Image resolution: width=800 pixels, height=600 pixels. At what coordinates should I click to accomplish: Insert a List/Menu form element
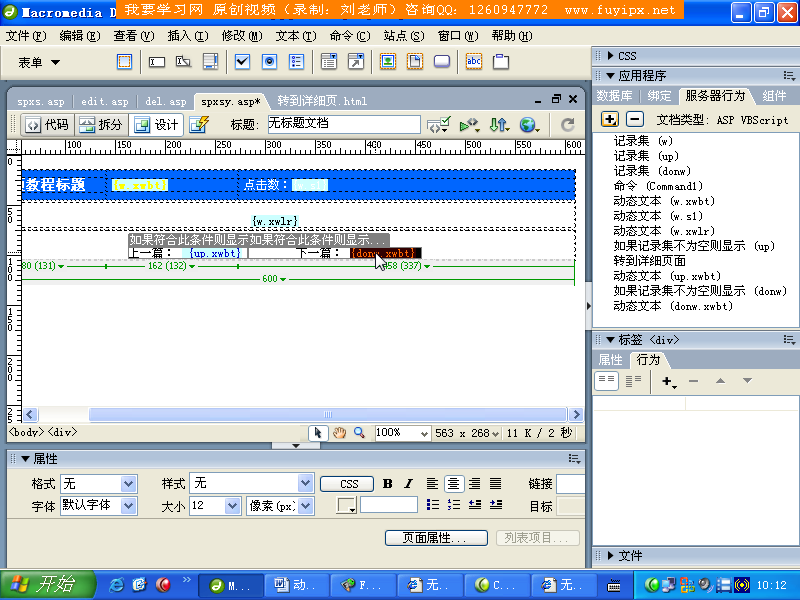click(329, 62)
